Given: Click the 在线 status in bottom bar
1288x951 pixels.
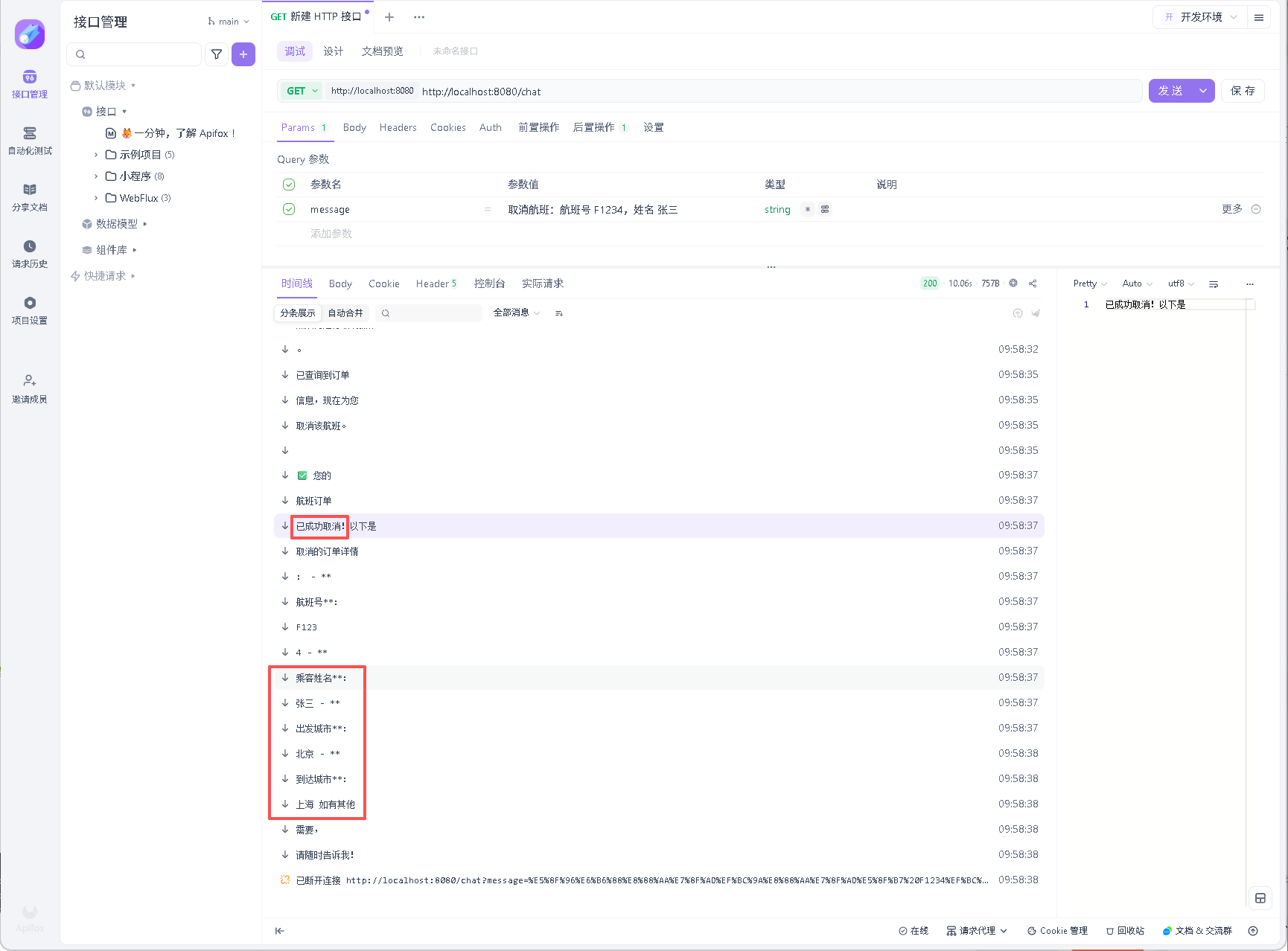Looking at the screenshot, I should pyautogui.click(x=914, y=931).
